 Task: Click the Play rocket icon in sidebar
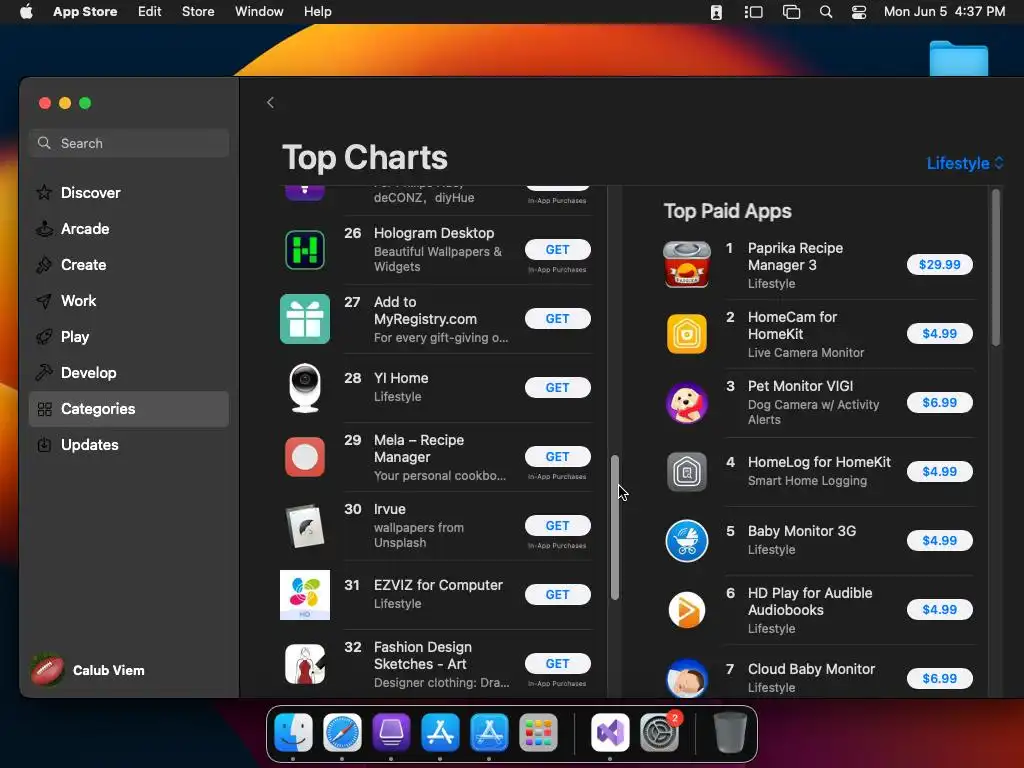pos(44,336)
